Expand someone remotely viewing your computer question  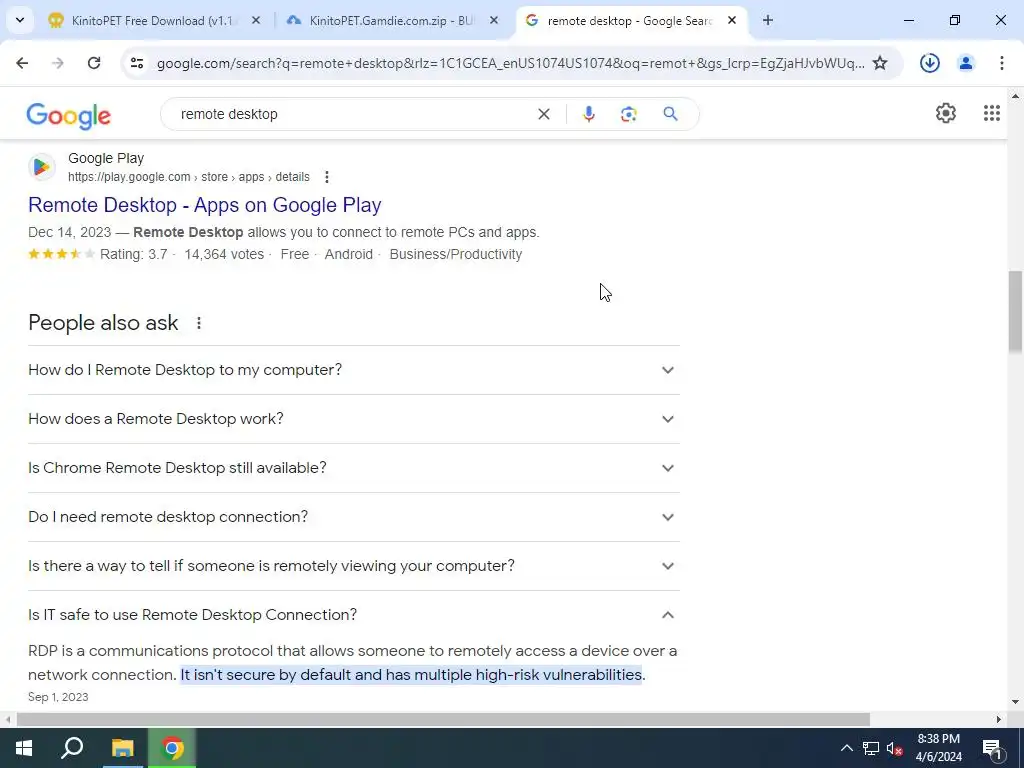[x=353, y=566]
